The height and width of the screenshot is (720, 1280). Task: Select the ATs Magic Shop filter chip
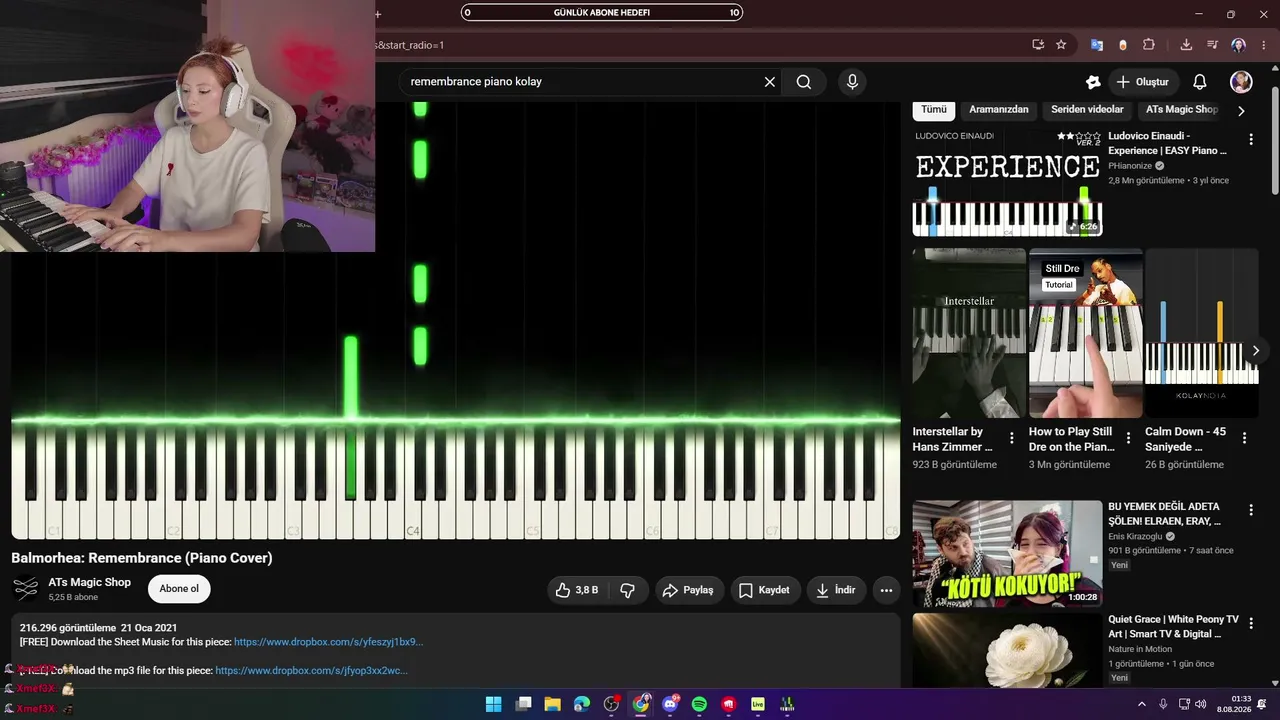pos(1181,110)
